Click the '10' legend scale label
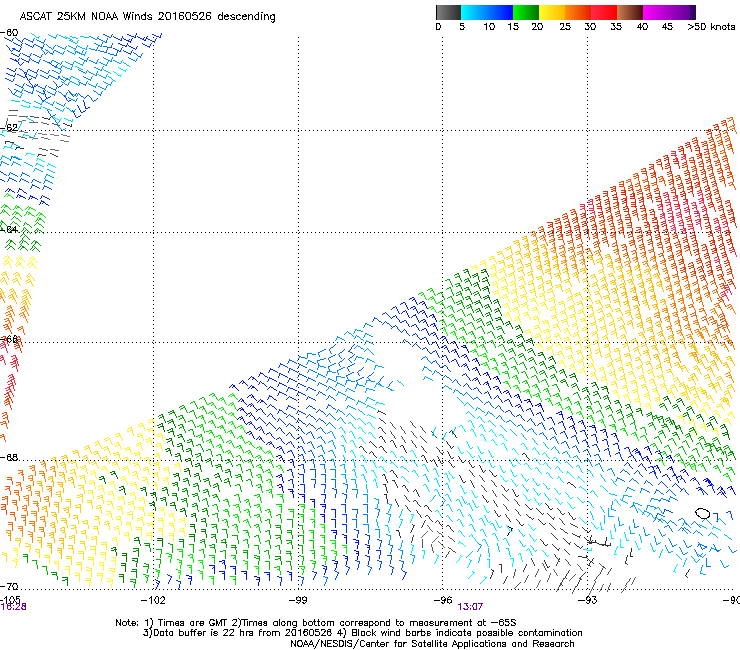Viewport: 740px width, 650px height. click(489, 27)
